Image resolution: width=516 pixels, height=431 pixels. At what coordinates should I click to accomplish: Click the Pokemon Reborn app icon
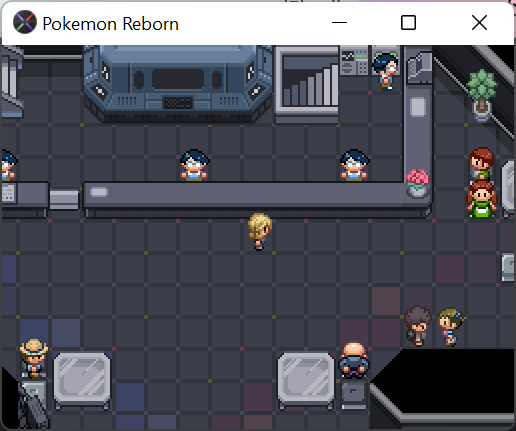(24, 23)
